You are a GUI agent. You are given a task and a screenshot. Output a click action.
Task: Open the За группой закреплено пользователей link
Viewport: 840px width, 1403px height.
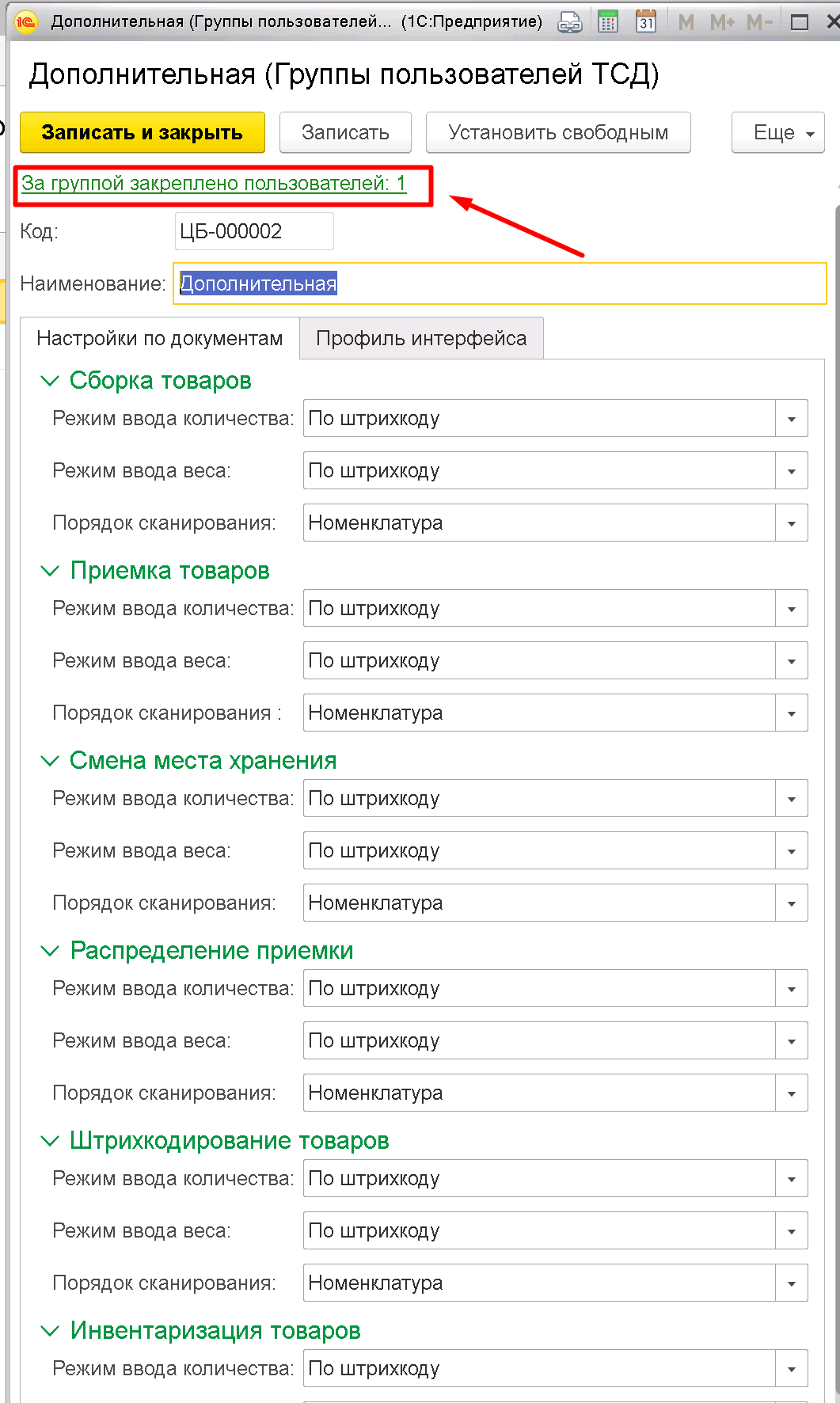click(x=214, y=183)
